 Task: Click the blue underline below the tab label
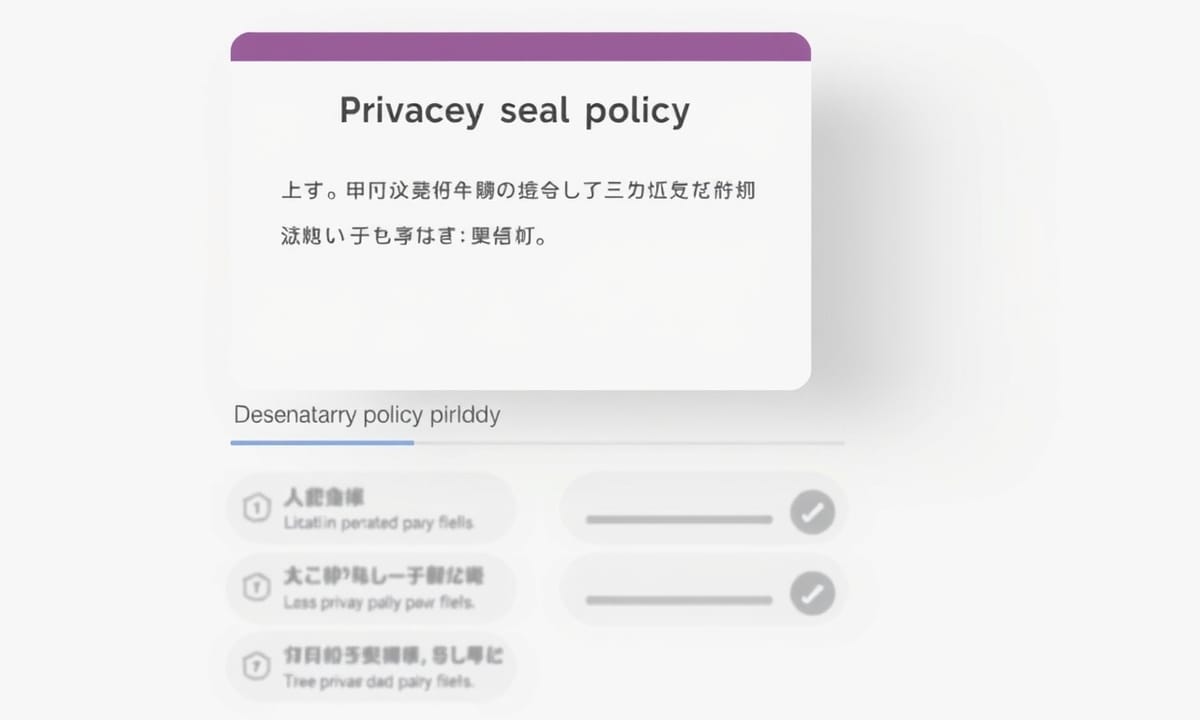[x=322, y=442]
